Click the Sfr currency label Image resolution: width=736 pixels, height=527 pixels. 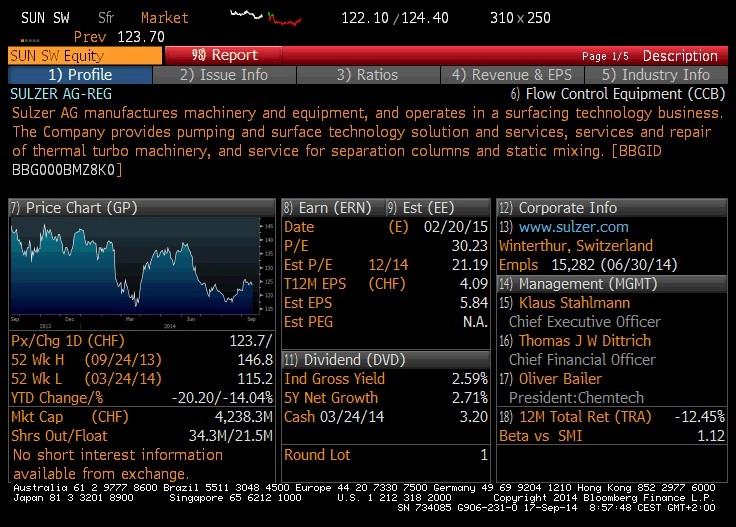tap(106, 18)
